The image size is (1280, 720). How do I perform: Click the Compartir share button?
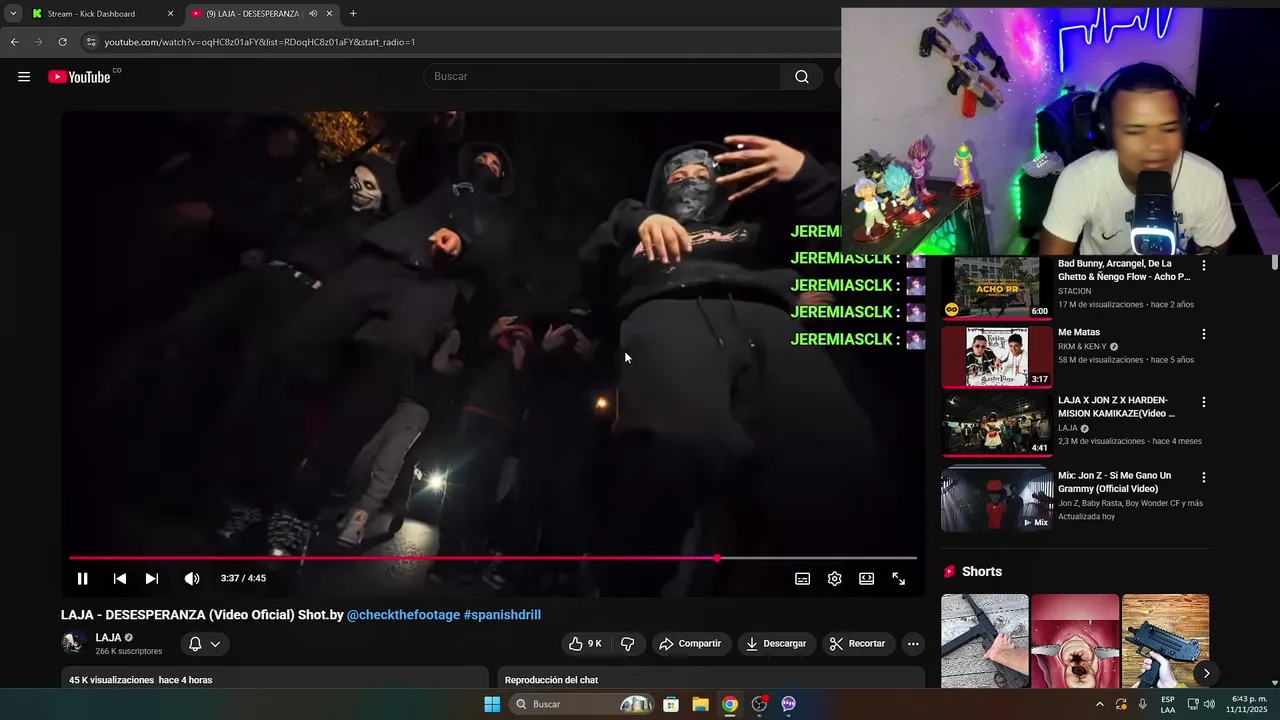coord(690,644)
